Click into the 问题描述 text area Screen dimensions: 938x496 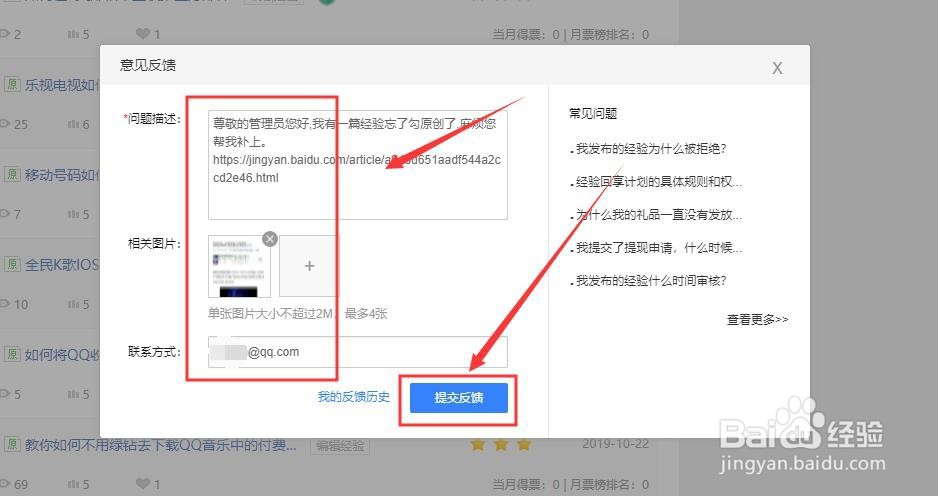[x=358, y=165]
